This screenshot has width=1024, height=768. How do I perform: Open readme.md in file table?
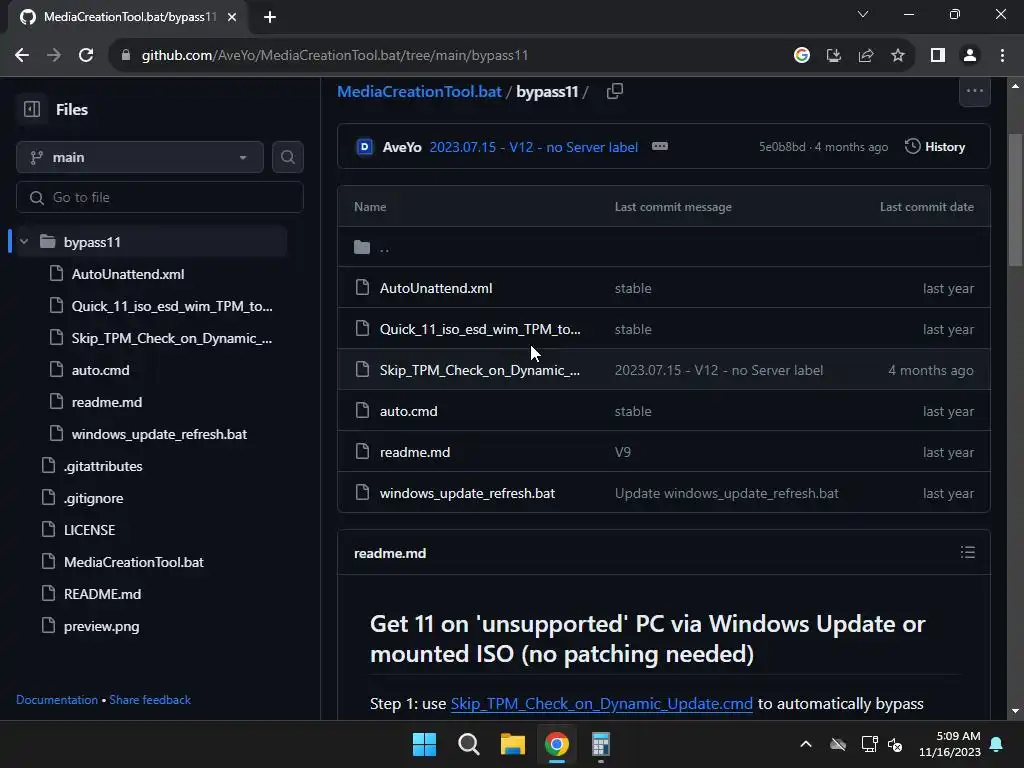[x=415, y=453]
